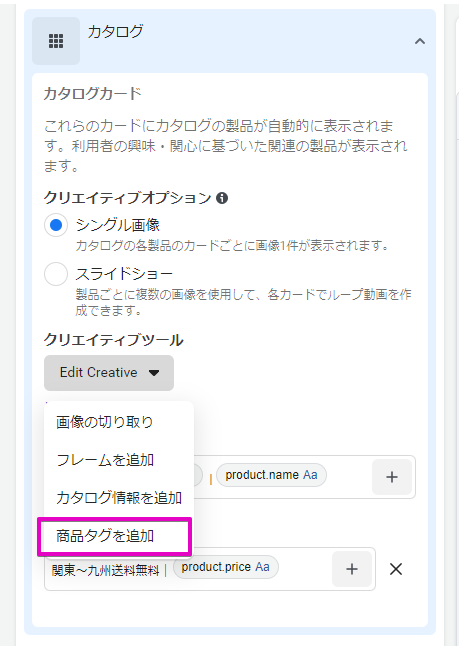Select the シングル画像 radio button
The height and width of the screenshot is (646, 459).
[56, 225]
